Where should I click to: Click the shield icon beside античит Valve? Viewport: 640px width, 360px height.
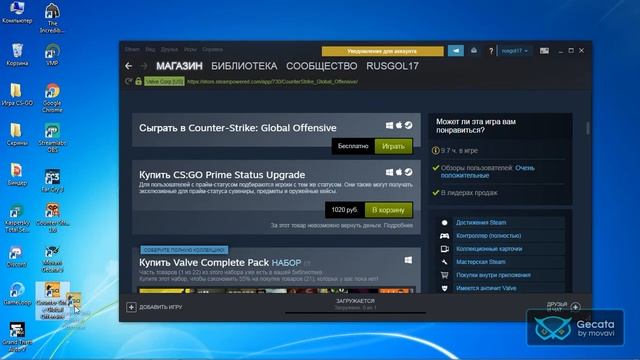[x=444, y=288]
